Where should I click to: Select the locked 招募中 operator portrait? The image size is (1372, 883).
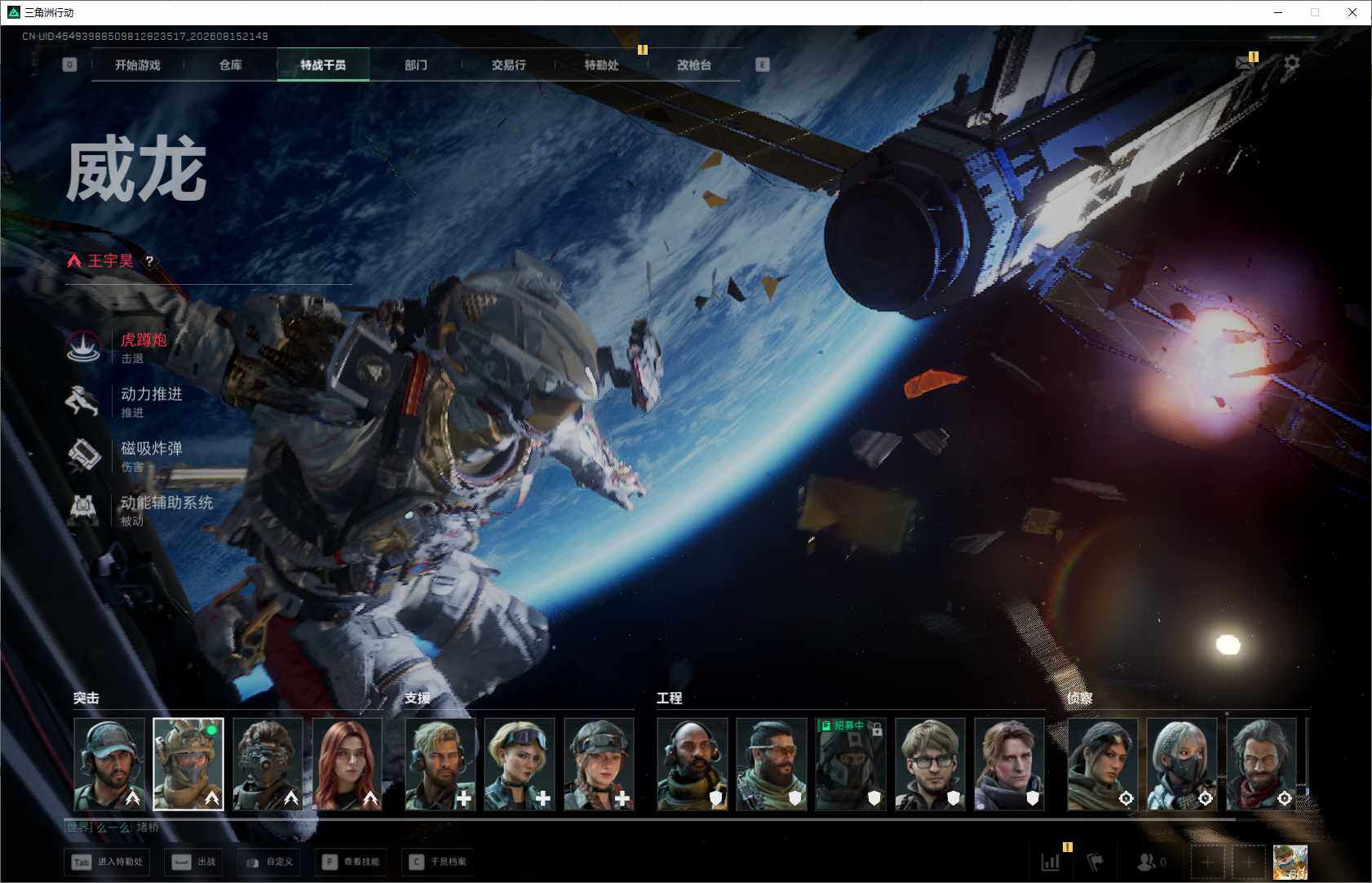pos(851,765)
